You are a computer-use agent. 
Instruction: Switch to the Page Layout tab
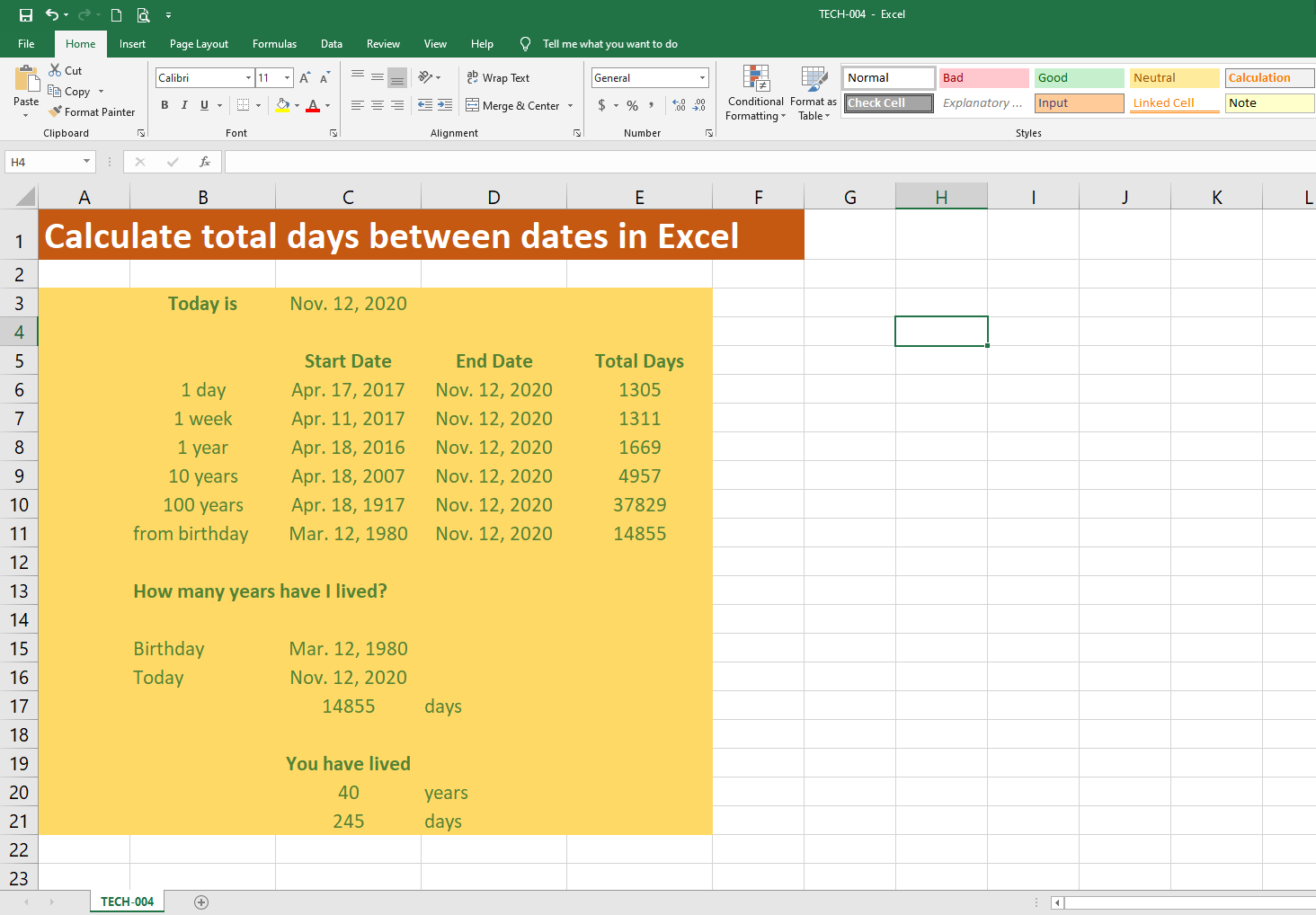coord(199,44)
